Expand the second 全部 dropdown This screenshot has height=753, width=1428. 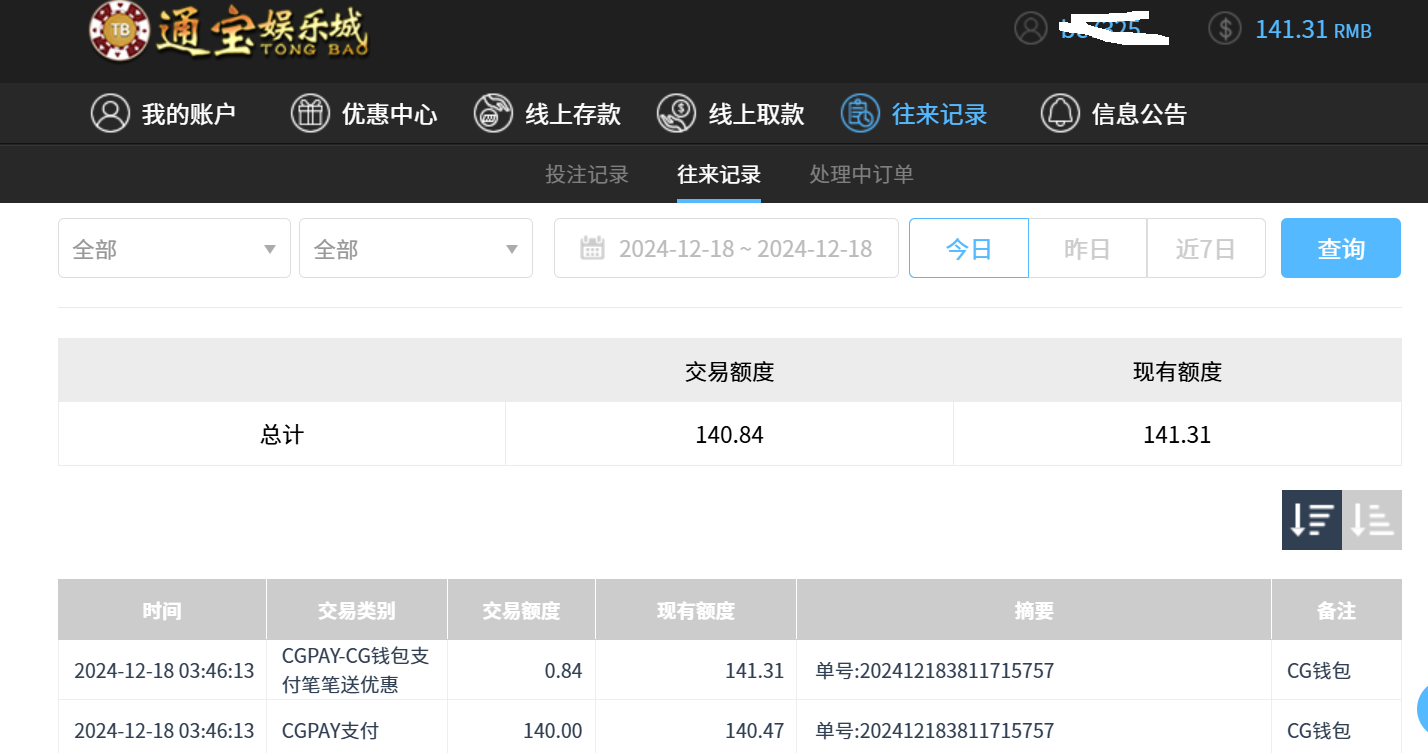coord(415,248)
